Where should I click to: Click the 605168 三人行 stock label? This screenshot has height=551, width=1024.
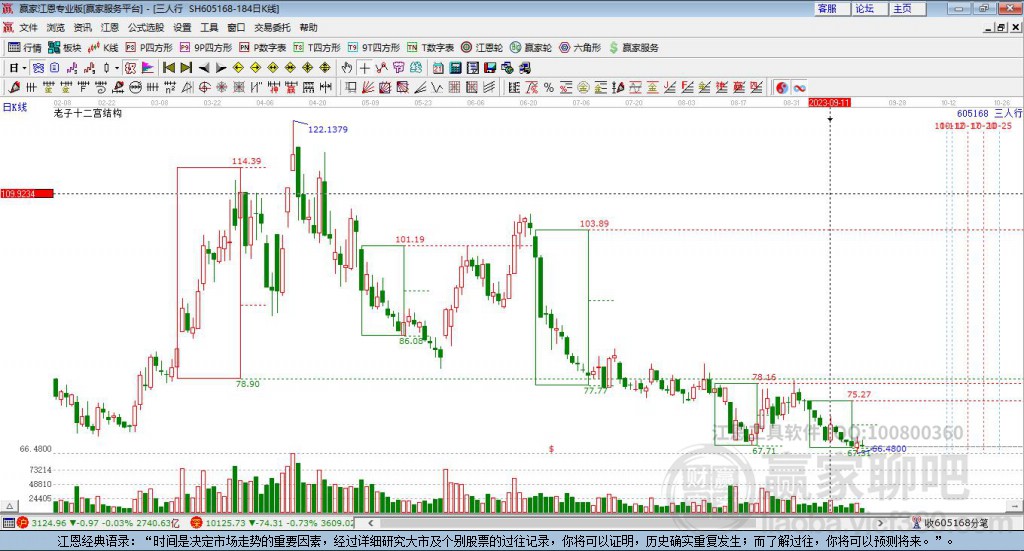pyautogui.click(x=989, y=114)
